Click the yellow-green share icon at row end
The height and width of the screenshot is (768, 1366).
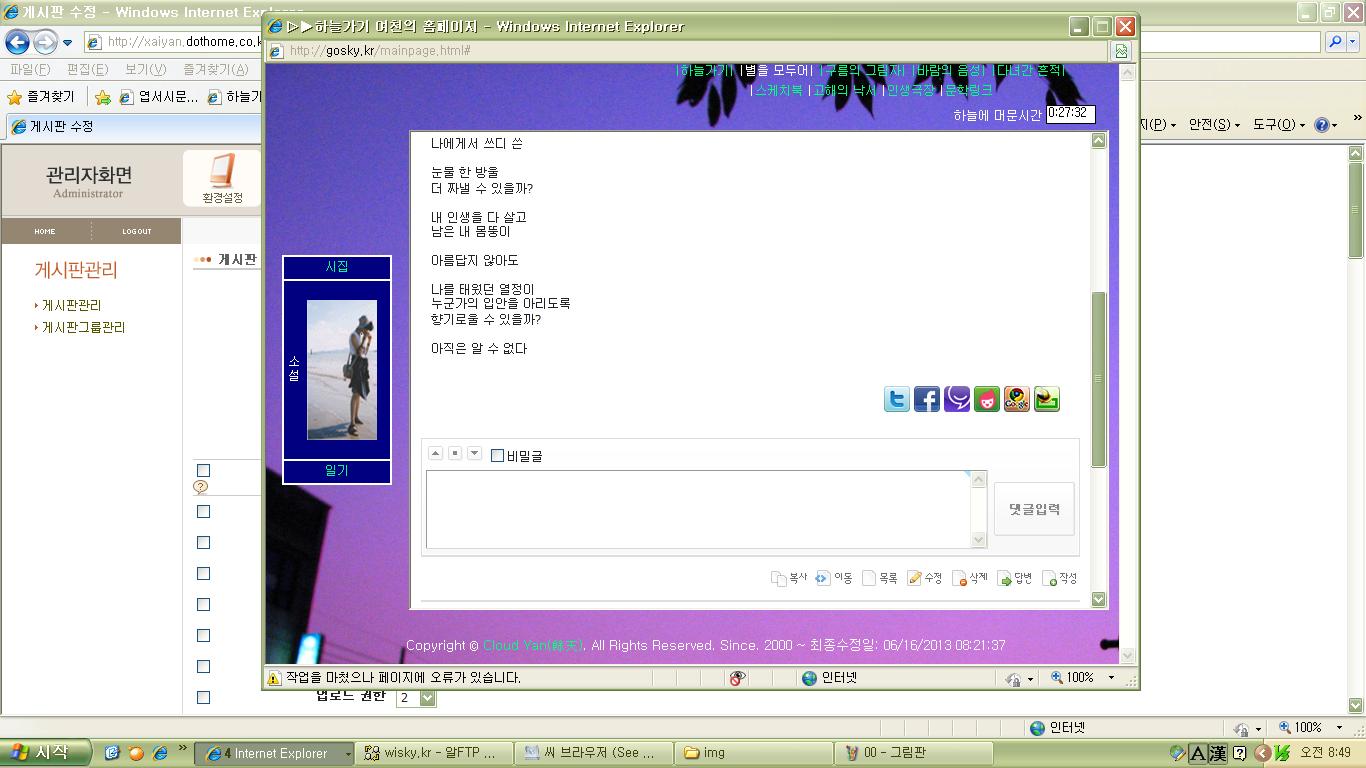pos(1047,400)
